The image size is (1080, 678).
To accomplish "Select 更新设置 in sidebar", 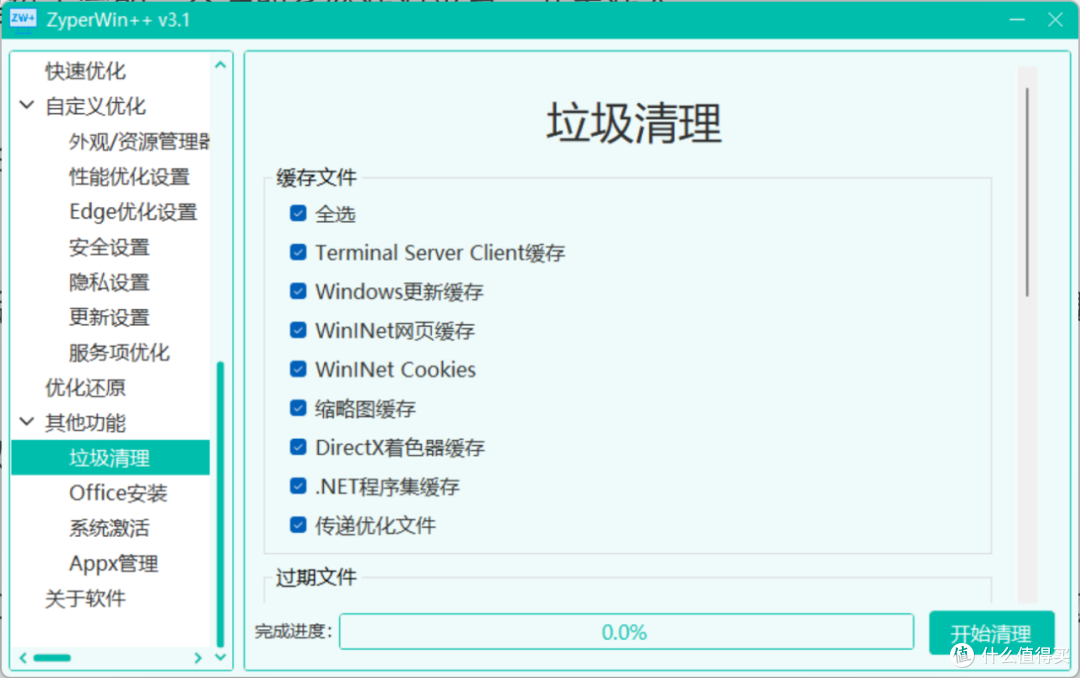I will [x=109, y=317].
